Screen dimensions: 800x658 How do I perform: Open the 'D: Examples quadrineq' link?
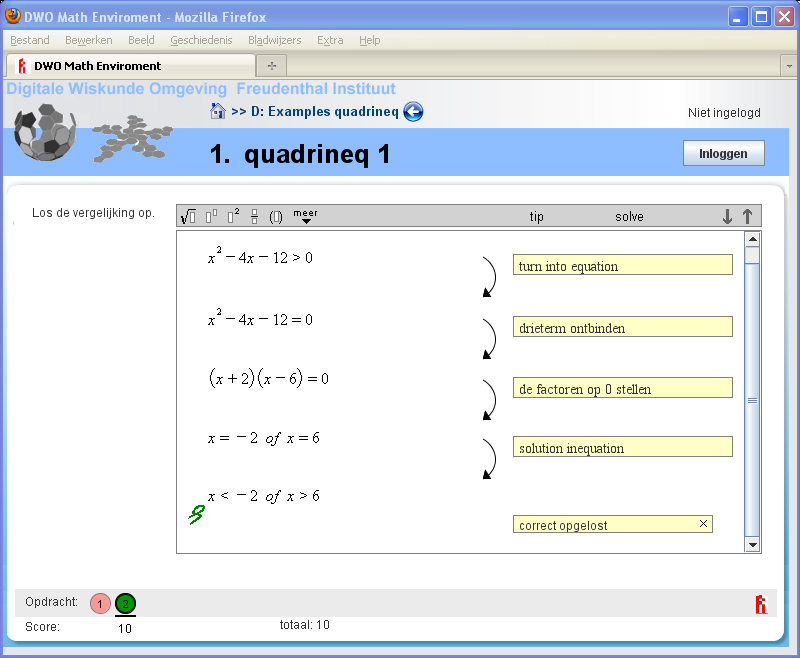(324, 111)
